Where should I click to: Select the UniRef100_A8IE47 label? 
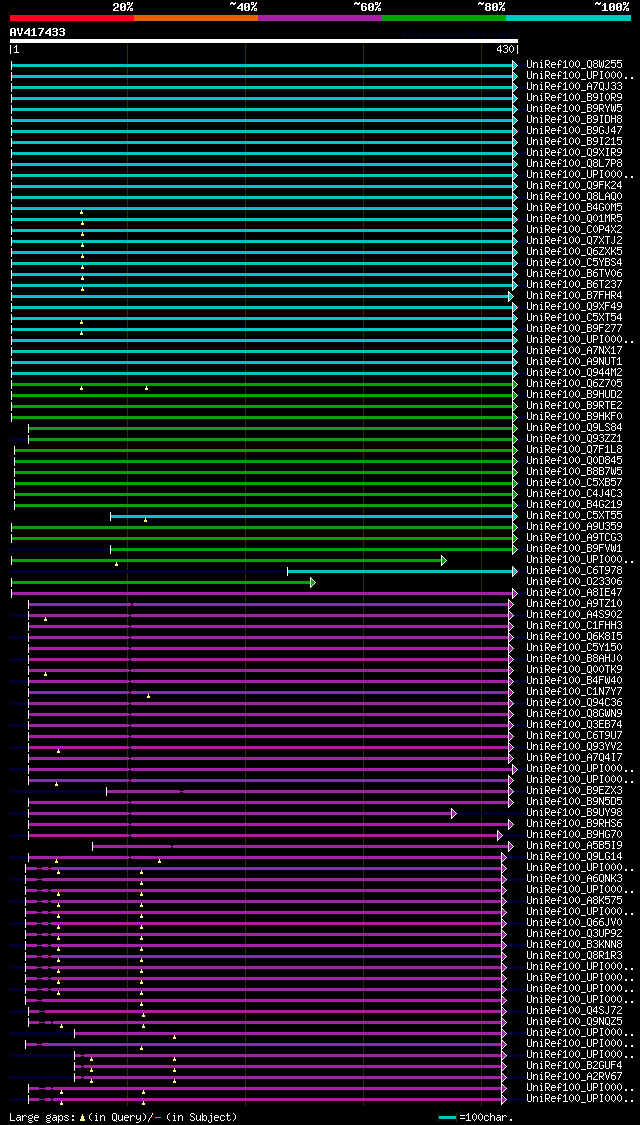(574, 593)
